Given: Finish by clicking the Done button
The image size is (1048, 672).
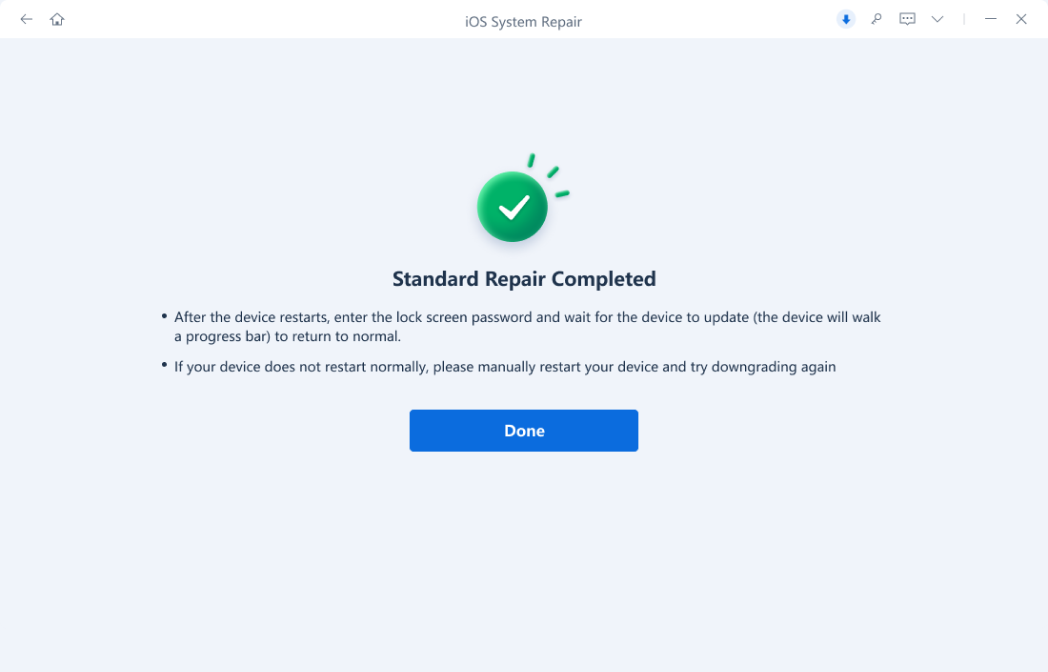Looking at the screenshot, I should (524, 431).
